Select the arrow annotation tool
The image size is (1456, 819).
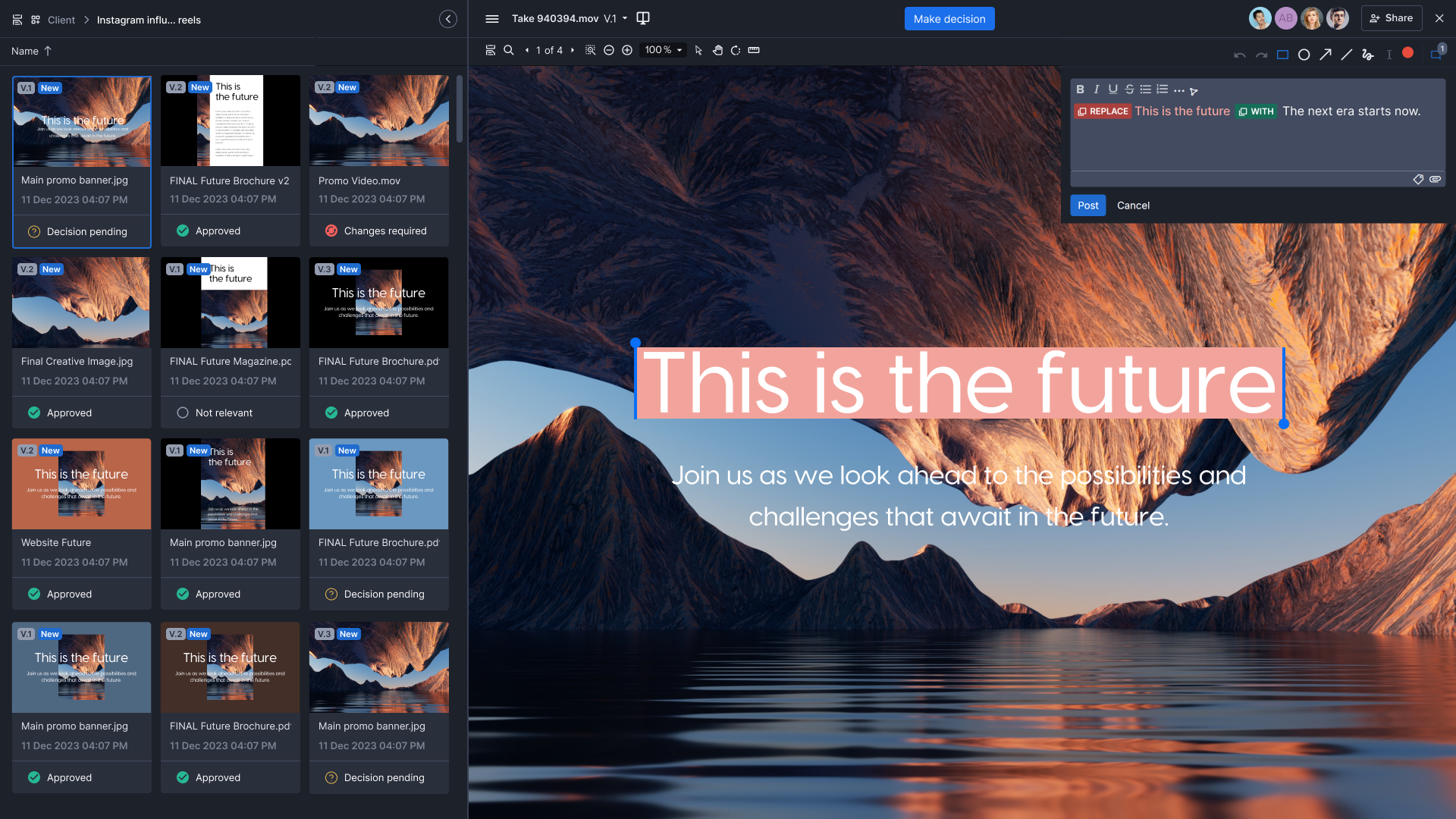[x=1326, y=54]
